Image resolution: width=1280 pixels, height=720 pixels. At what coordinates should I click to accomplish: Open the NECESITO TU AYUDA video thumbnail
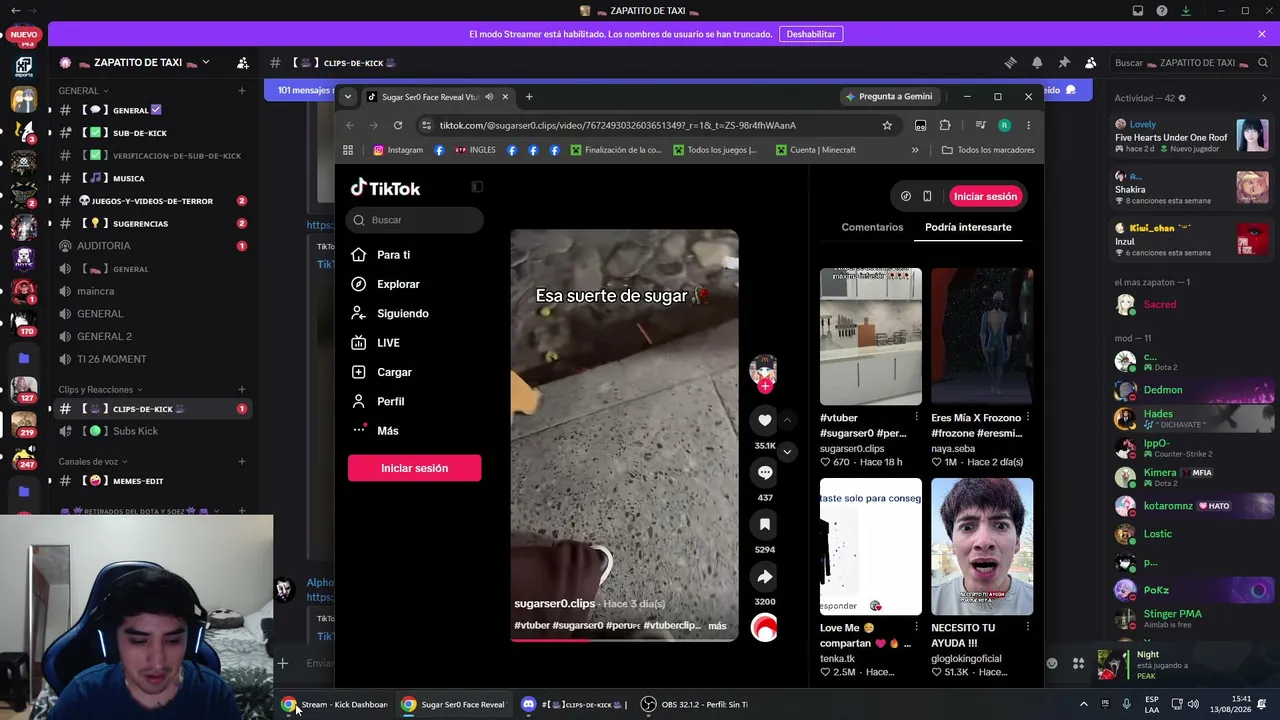point(982,546)
